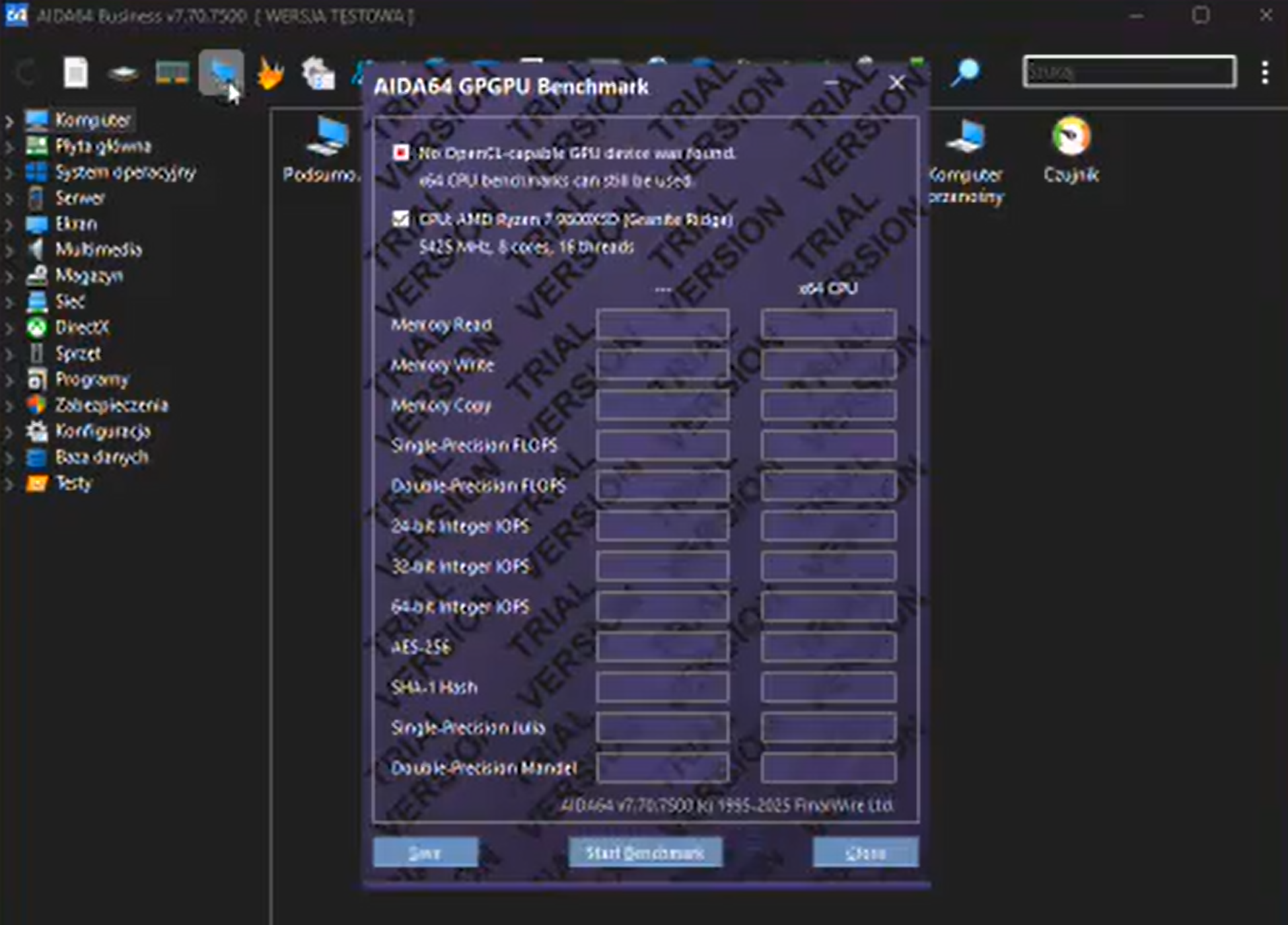Screen dimensions: 1288x925
Task: Close the GPGPU Benchmark dialog with X
Action: [896, 82]
